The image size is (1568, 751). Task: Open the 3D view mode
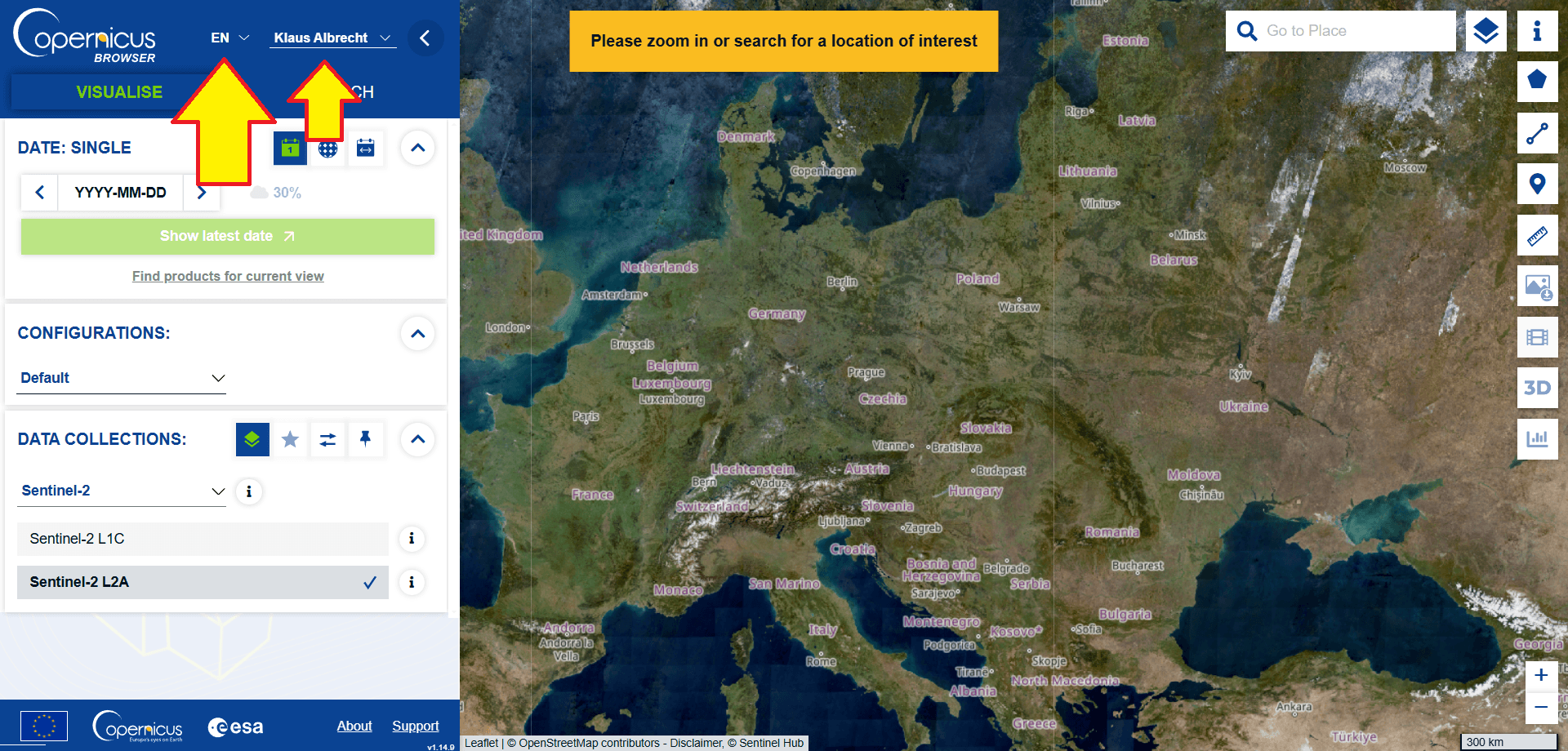1537,388
